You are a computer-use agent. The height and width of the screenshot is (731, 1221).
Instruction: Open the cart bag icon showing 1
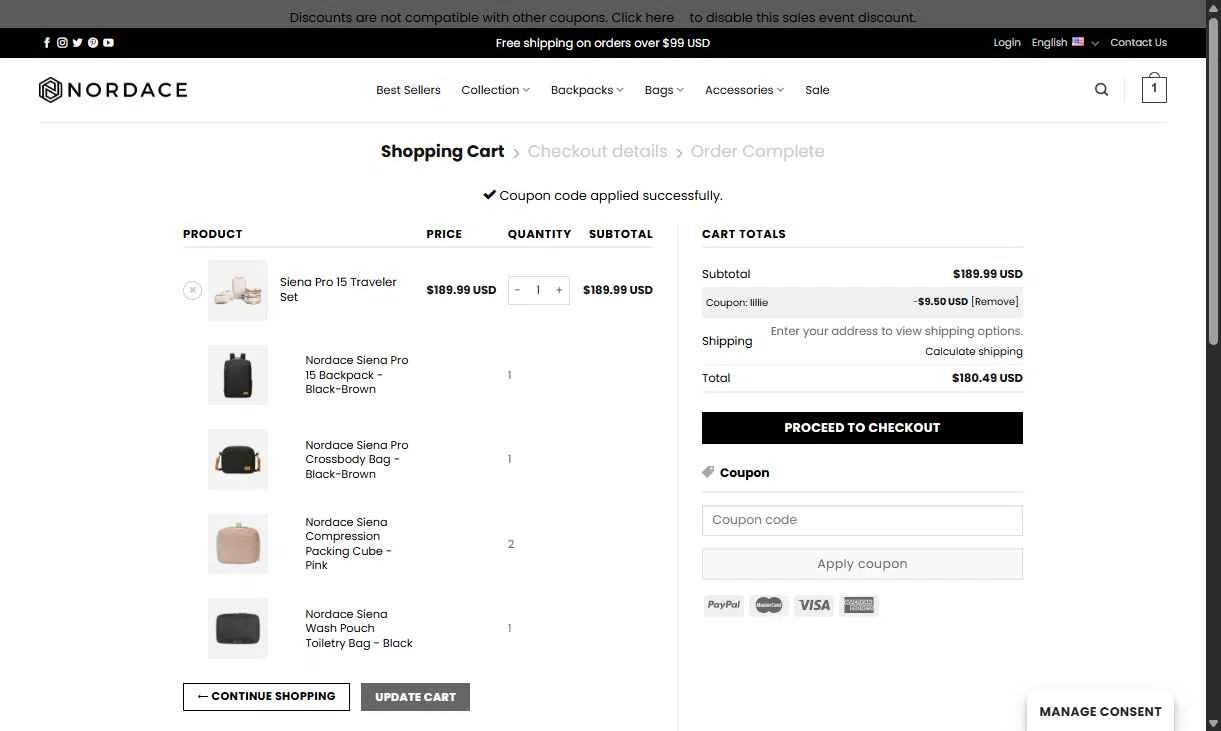[1154, 88]
